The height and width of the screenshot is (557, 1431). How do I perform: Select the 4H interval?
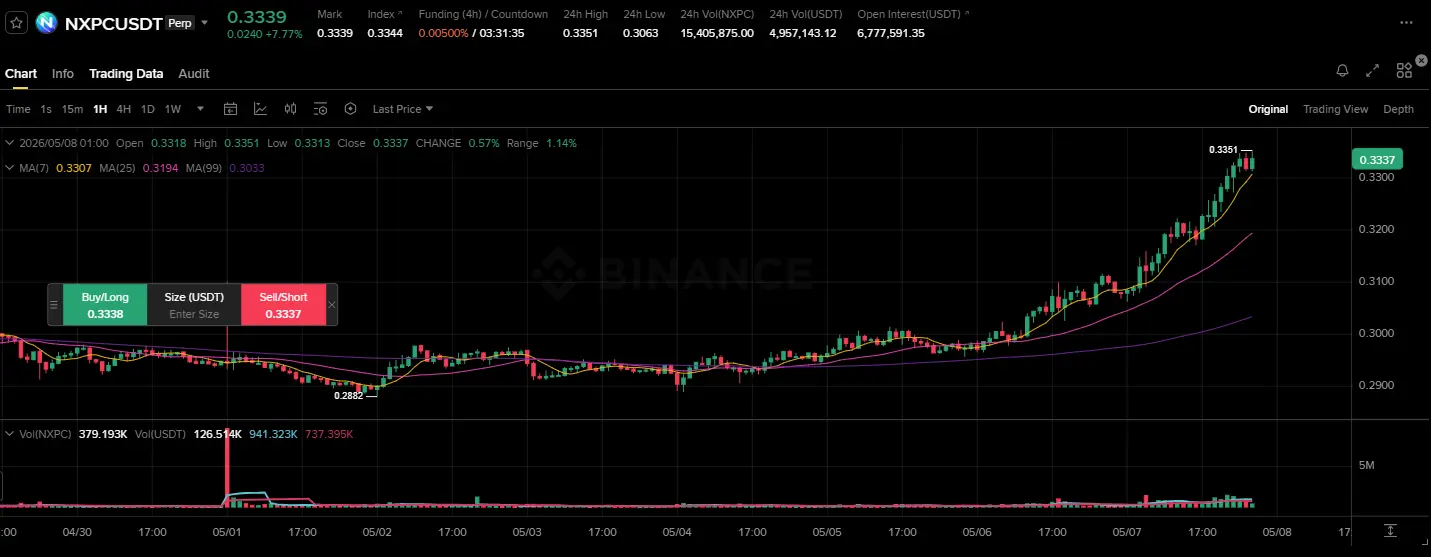click(x=124, y=109)
